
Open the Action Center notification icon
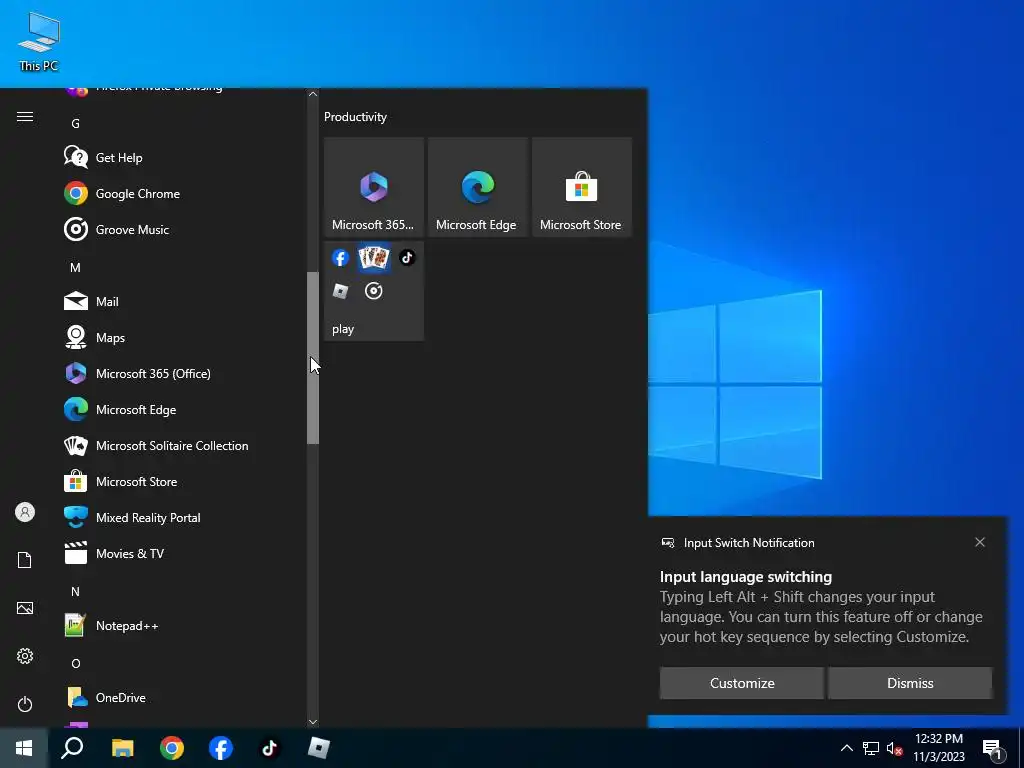pyautogui.click(x=992, y=748)
